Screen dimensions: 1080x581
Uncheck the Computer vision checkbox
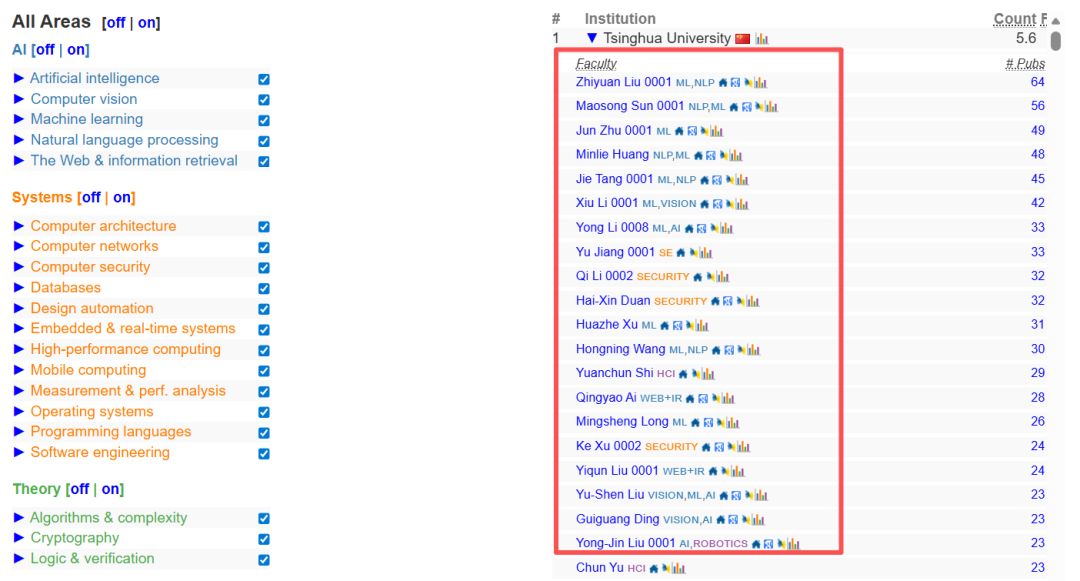click(264, 100)
